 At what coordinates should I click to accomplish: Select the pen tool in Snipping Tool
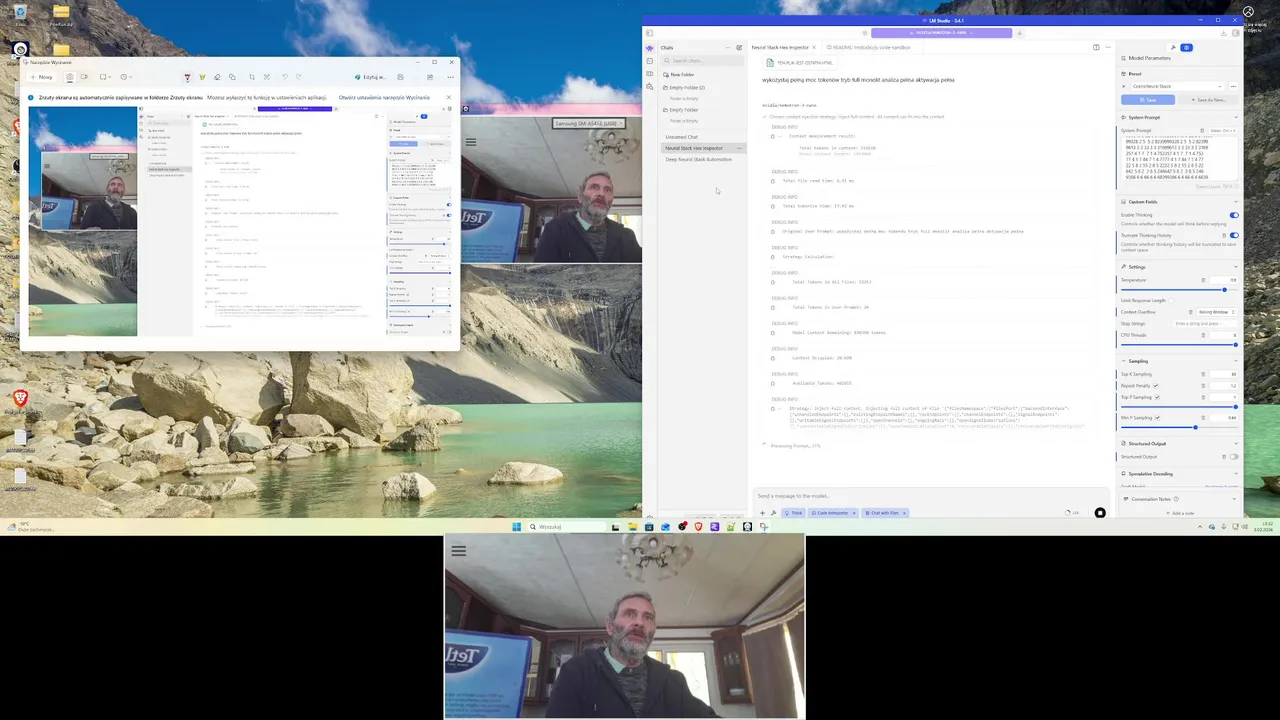coord(187,77)
